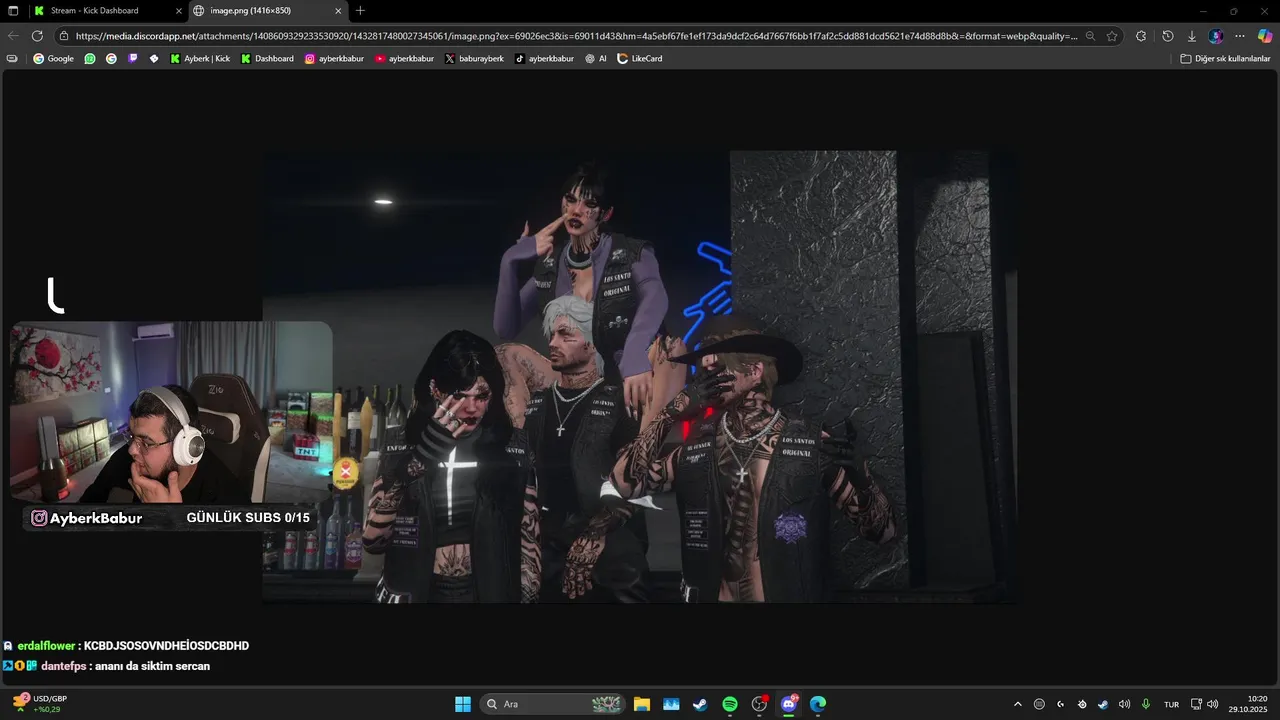Open the downloads panel
This screenshot has height=720, width=1280.
(1192, 36)
